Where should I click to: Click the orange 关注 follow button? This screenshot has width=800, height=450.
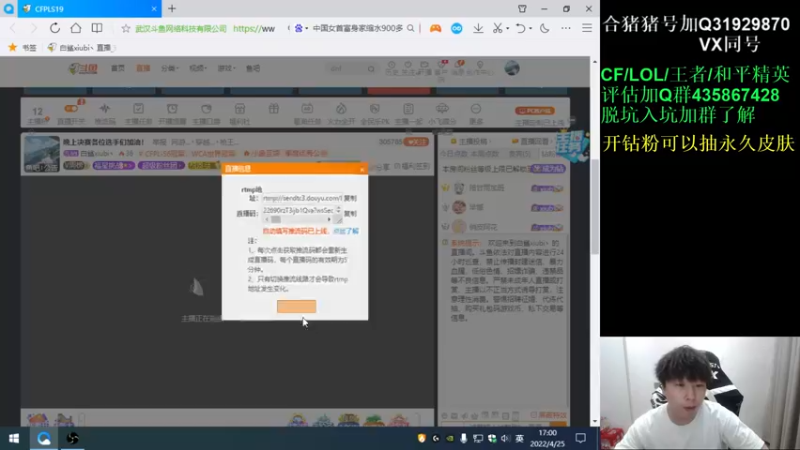[x=416, y=142]
